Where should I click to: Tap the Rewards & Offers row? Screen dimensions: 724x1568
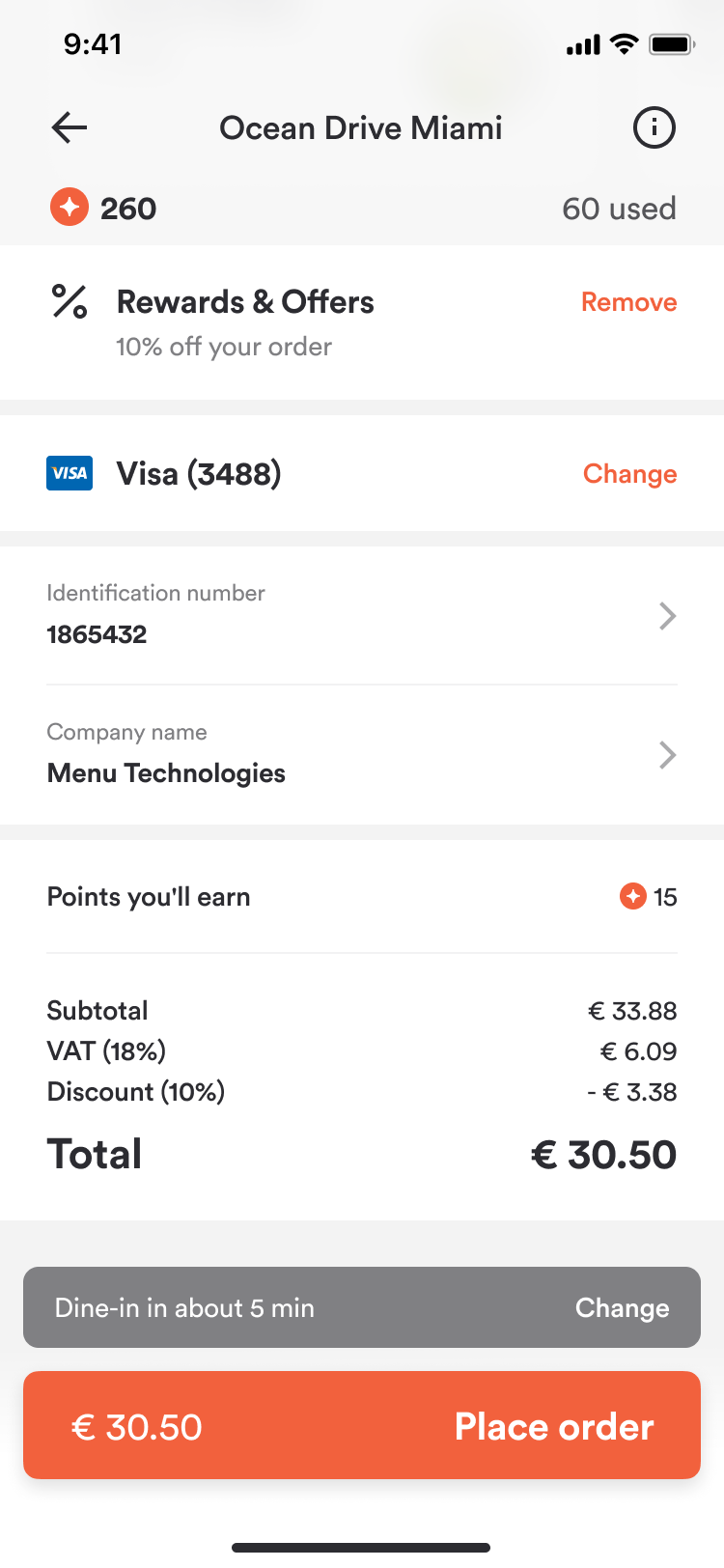362,322
